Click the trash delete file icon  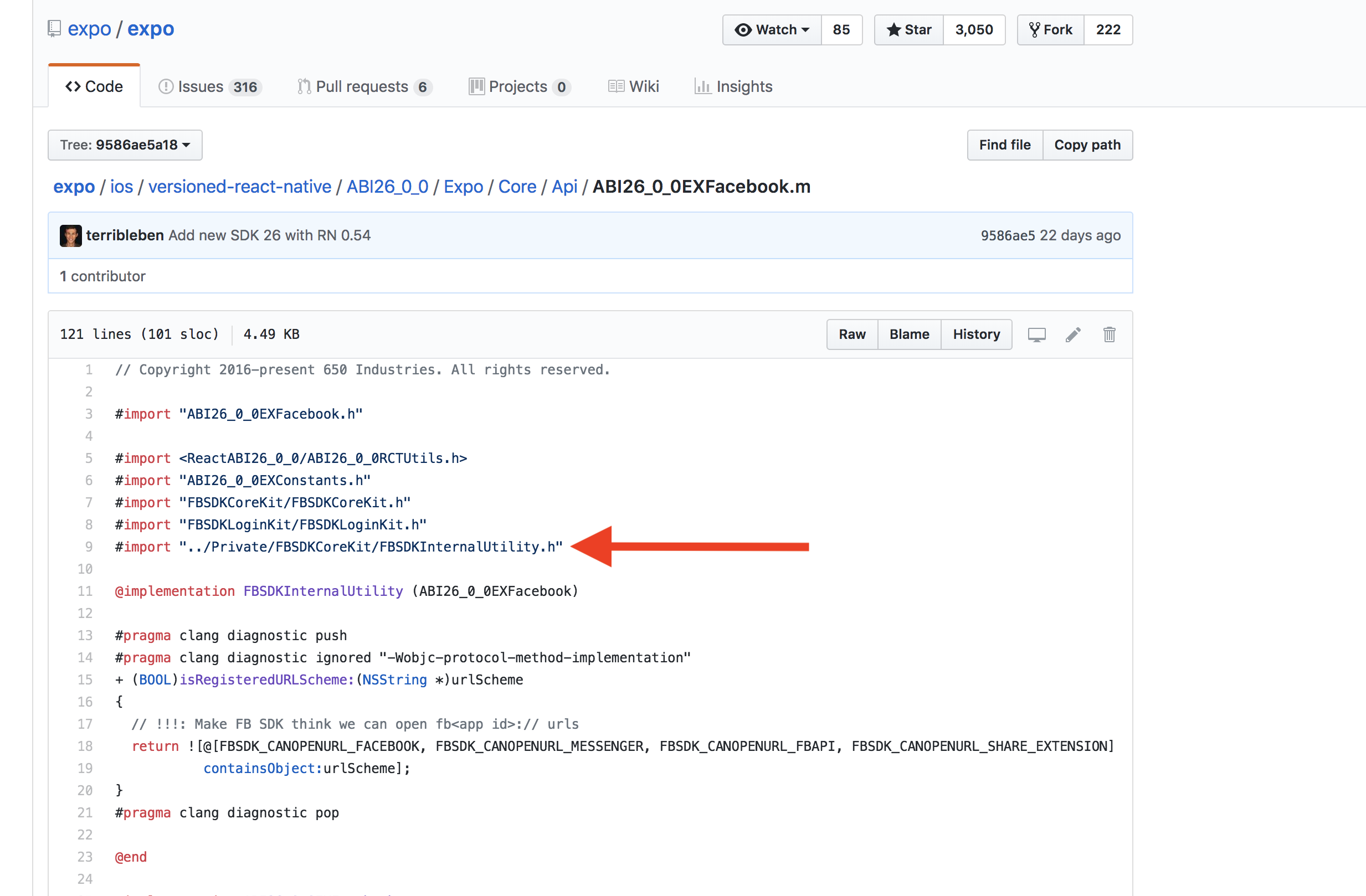point(1110,334)
